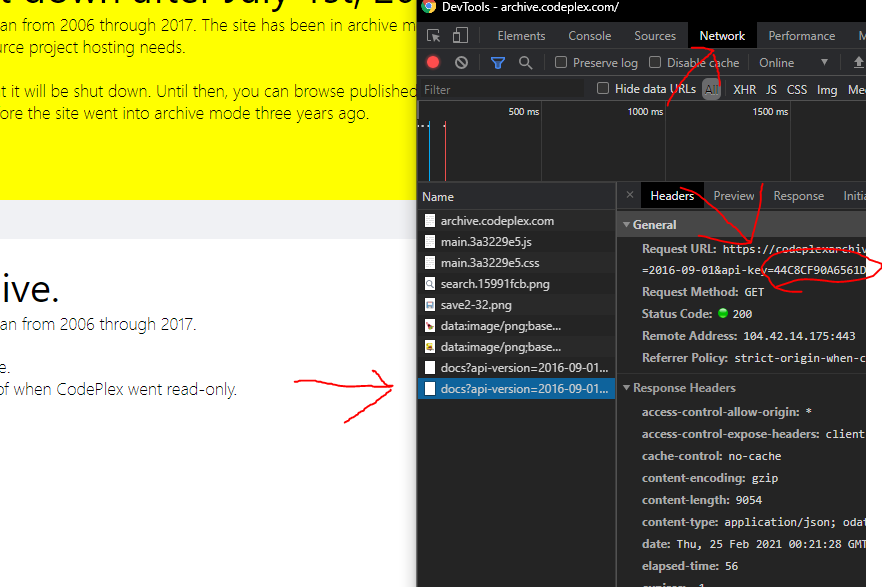This screenshot has width=882, height=587.
Task: Filter requests by CSS type
Action: pos(796,89)
